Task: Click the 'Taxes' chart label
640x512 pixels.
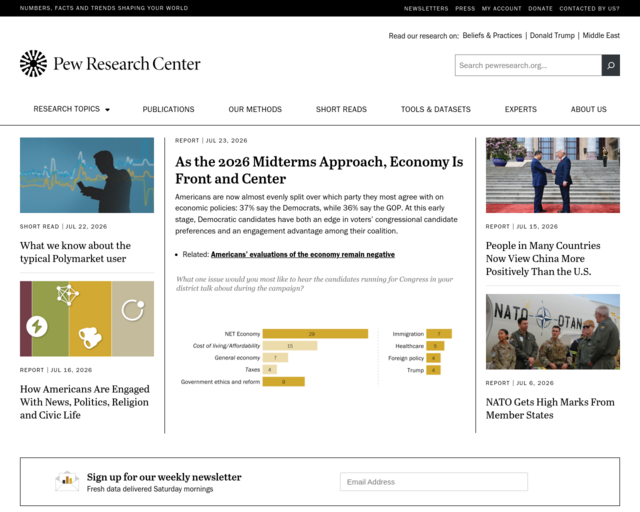Action: [x=252, y=370]
